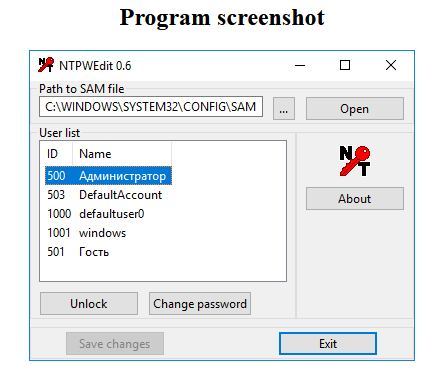
Task: Click the NTPWEdit key icon in title bar
Action: [x=46, y=65]
